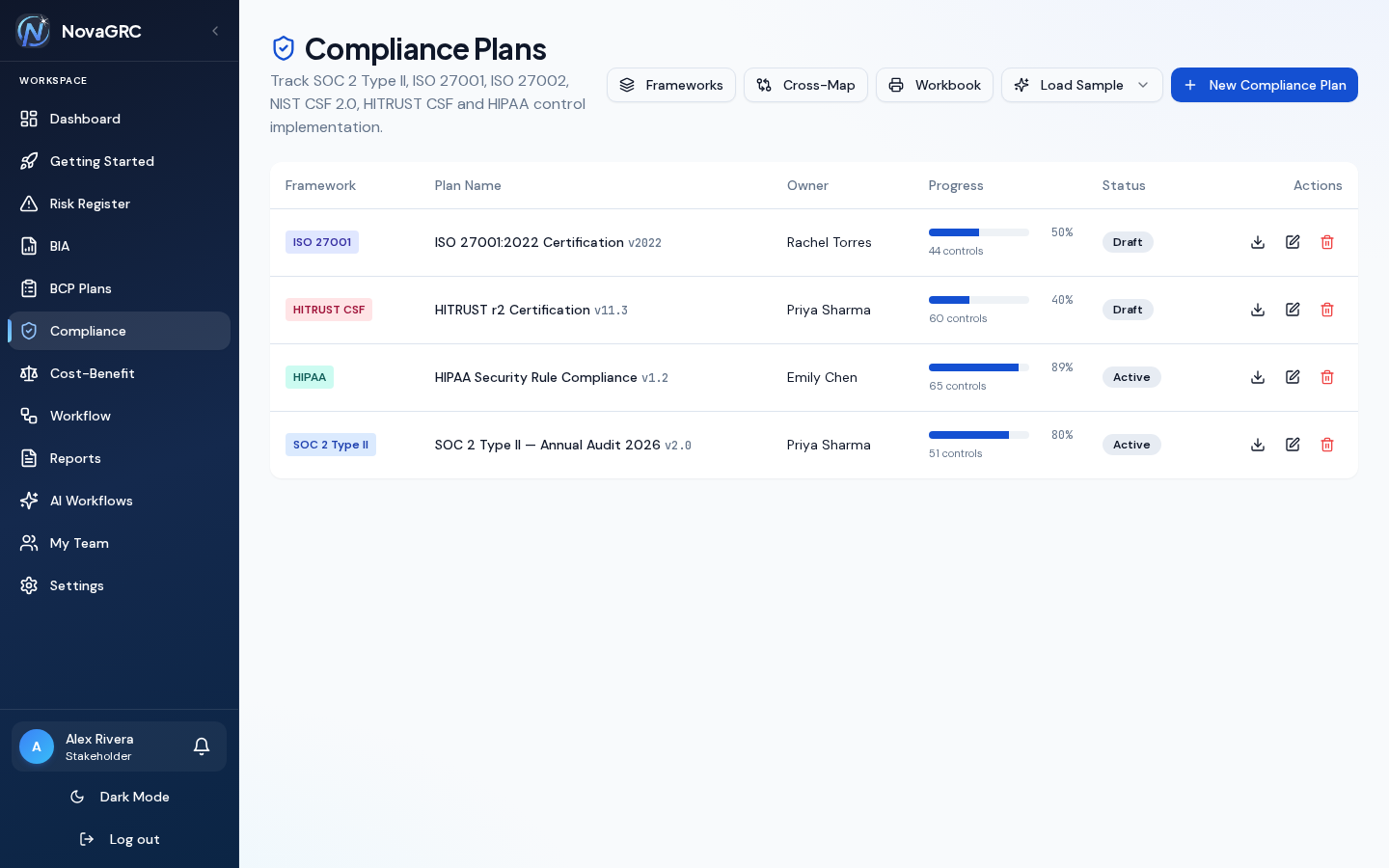Screen dimensions: 1389x868
Task: Click plan name 'HIPAA Security Rule Compliance'
Action: 536,377
